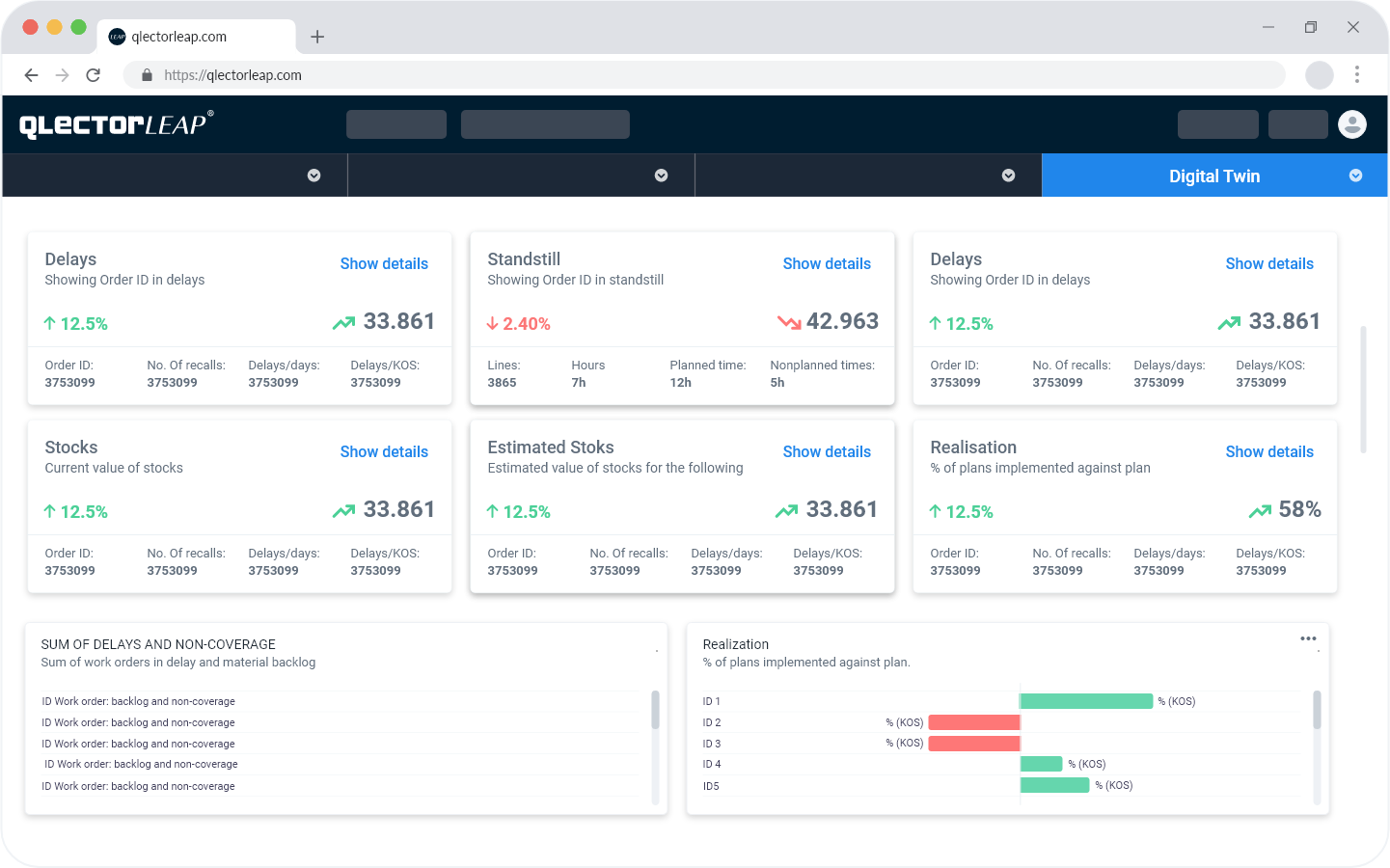Click the user profile avatar icon
This screenshot has height=868, width=1390.
pyautogui.click(x=1352, y=124)
